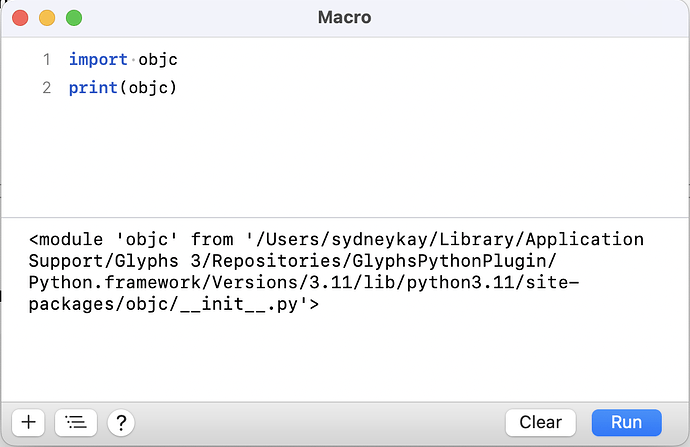Open the list icon menu beside plus button
Image resolution: width=690 pixels, height=447 pixels.
pos(75,422)
